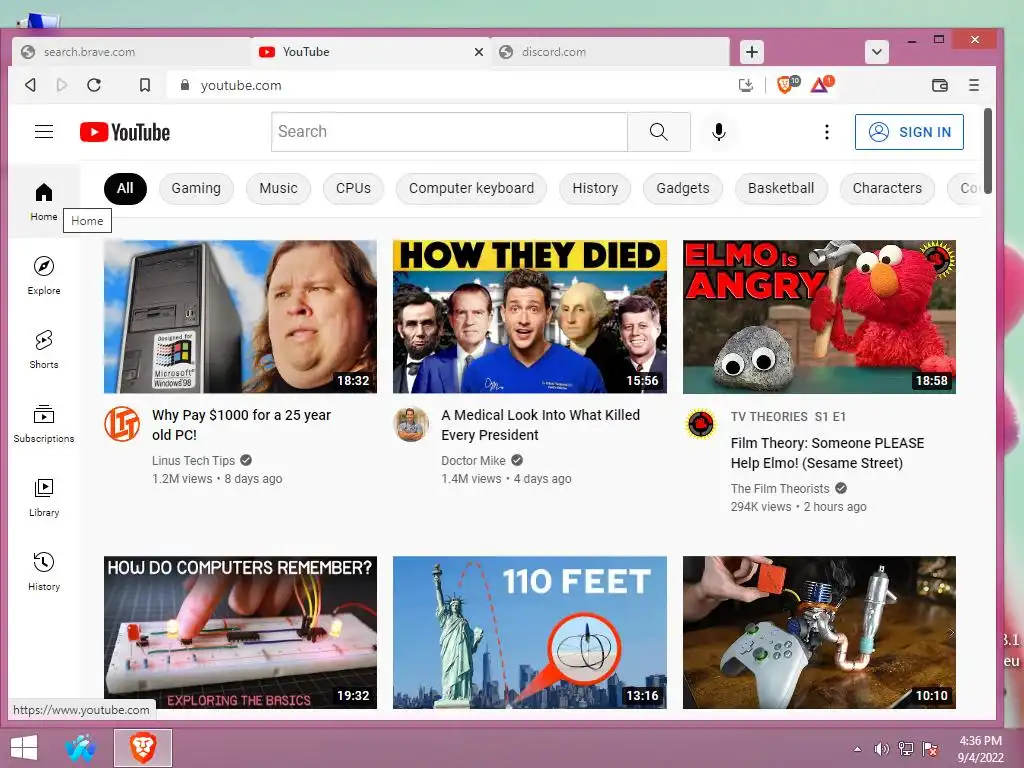Click the YouTube search input field

449,132
